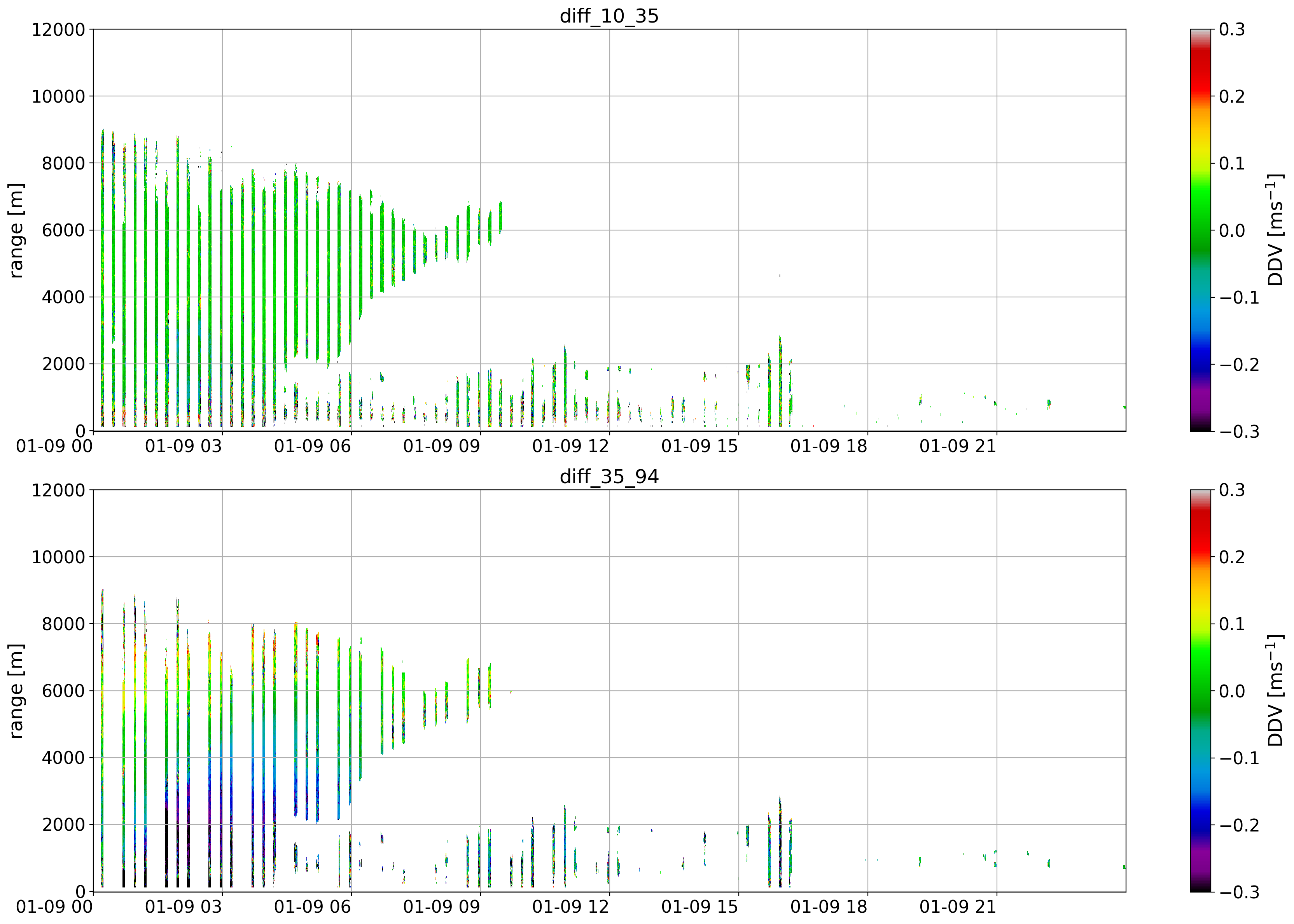
Task: Click the 01-09 21 time label under diff_10_35
Action: pos(958,446)
